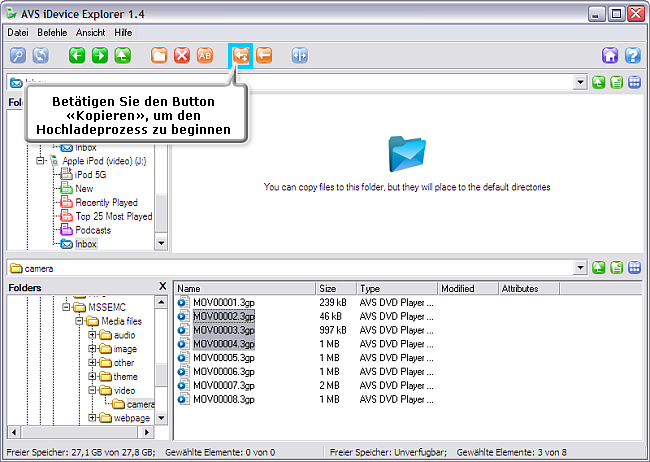Go back with the green left arrow
This screenshot has width=650, height=462.
tap(77, 55)
